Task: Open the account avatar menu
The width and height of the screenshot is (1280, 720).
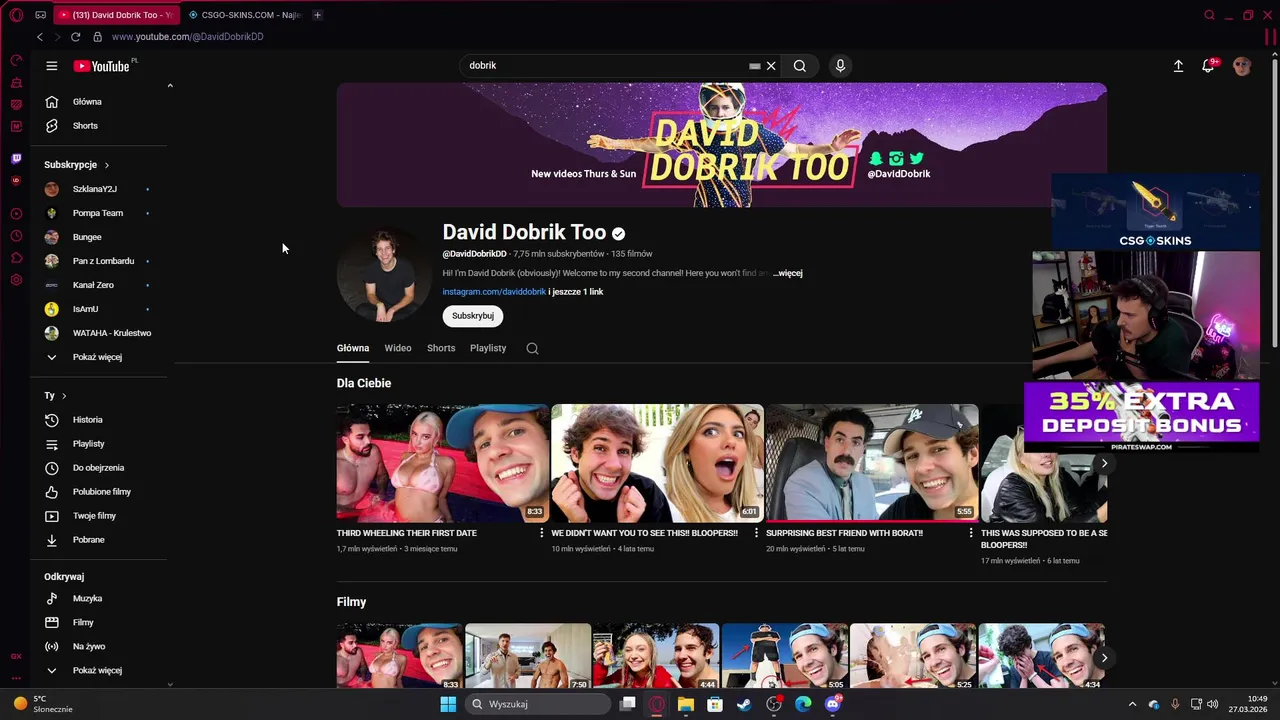Action: tap(1242, 66)
